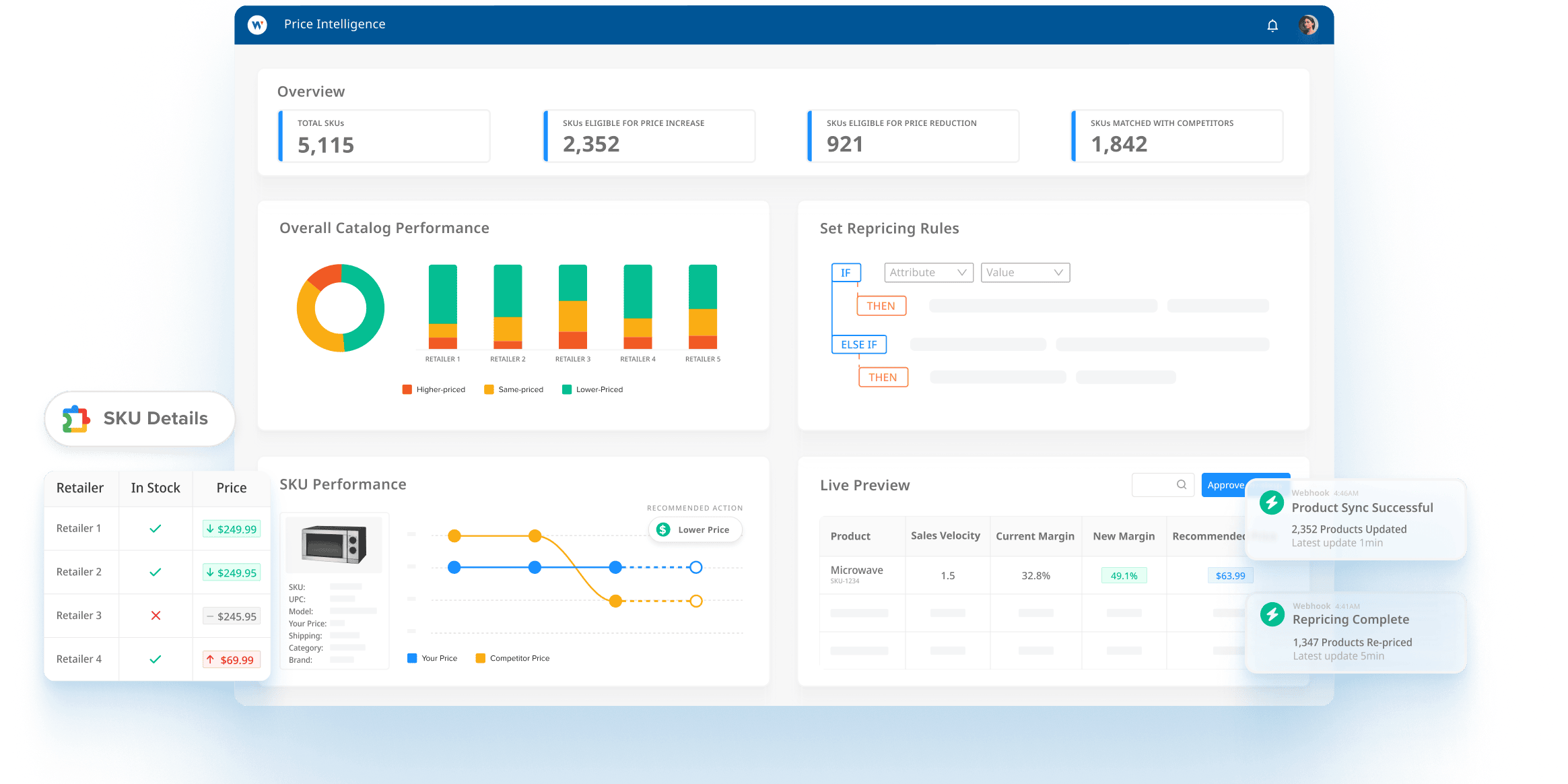Click the THEN action button under IF rule
This screenshot has width=1568, height=784.
click(879, 305)
